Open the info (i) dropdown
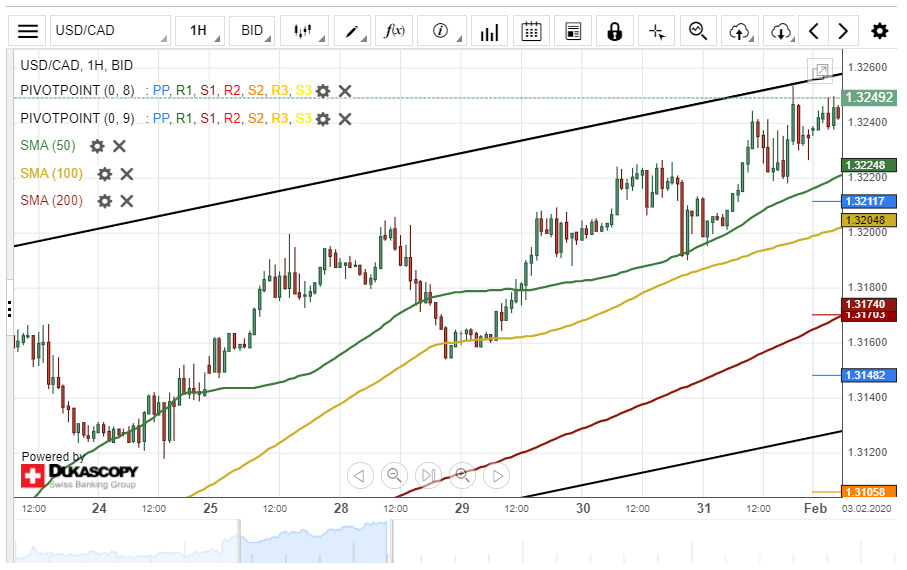Image resolution: width=907 pixels, height=570 pixels. (x=441, y=31)
